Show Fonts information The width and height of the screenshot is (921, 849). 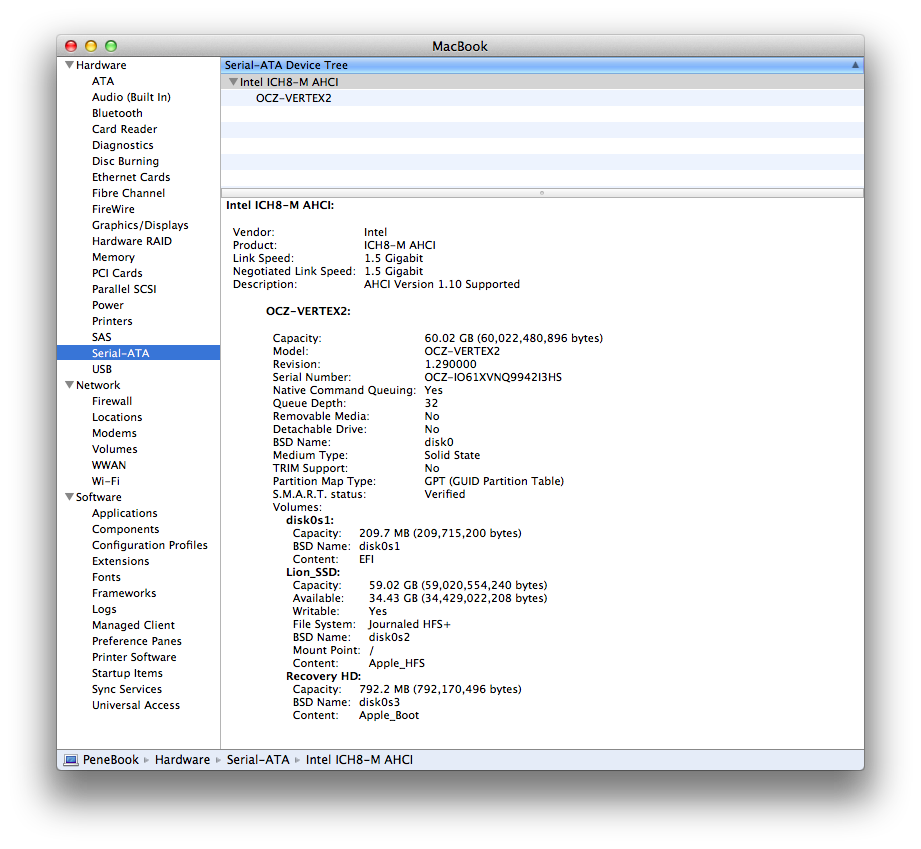tap(106, 578)
